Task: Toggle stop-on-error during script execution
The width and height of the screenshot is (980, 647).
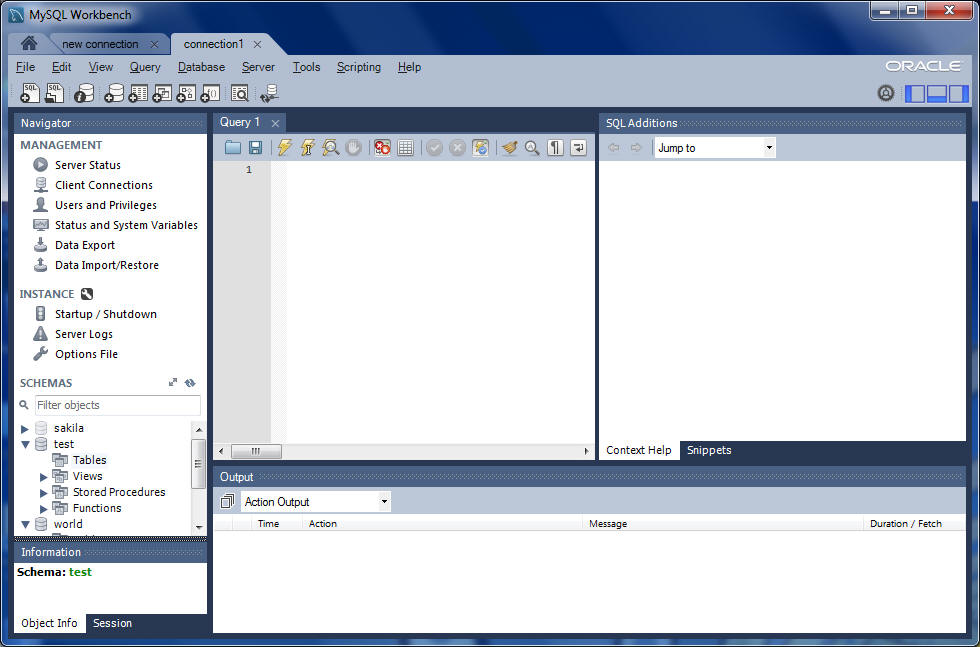Action: pos(382,148)
